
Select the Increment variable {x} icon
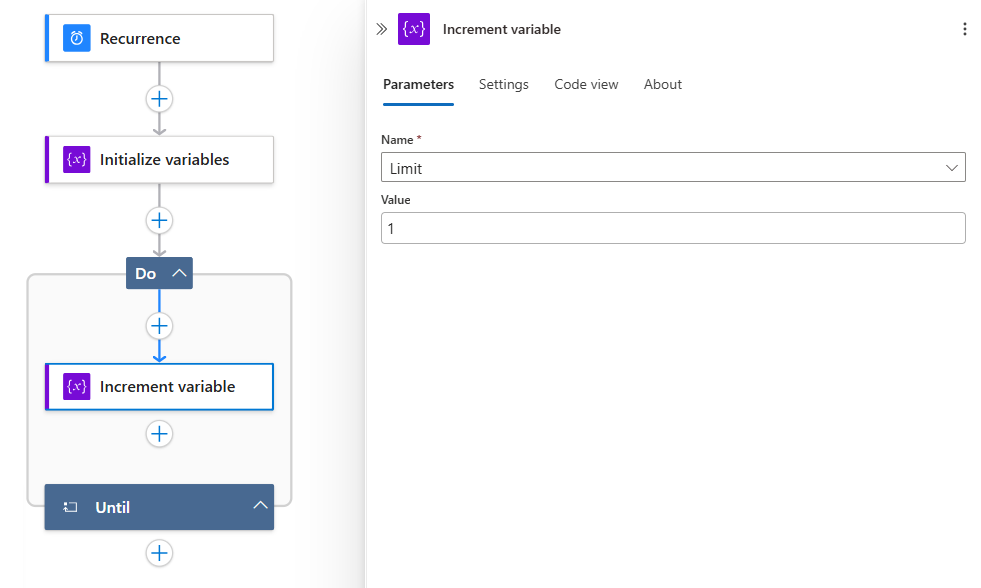tap(77, 386)
